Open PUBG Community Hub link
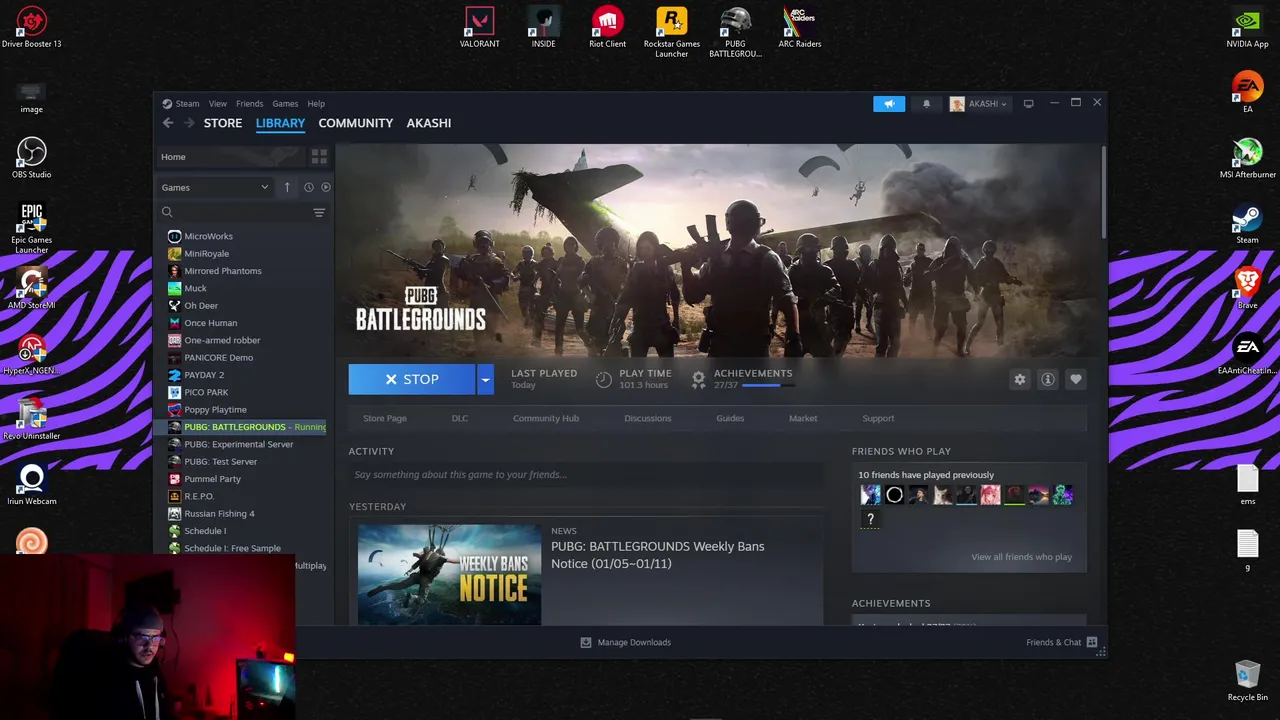This screenshot has height=720, width=1280. click(x=546, y=419)
